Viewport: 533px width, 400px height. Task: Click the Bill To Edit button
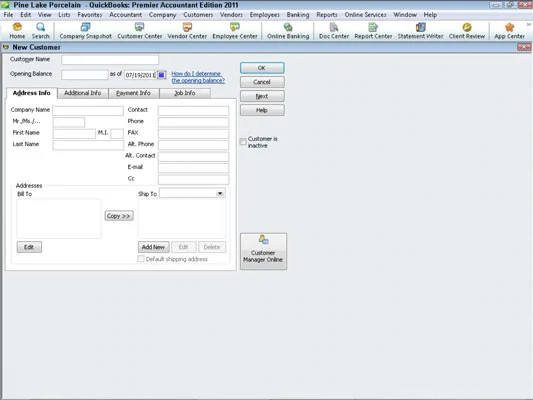point(29,247)
